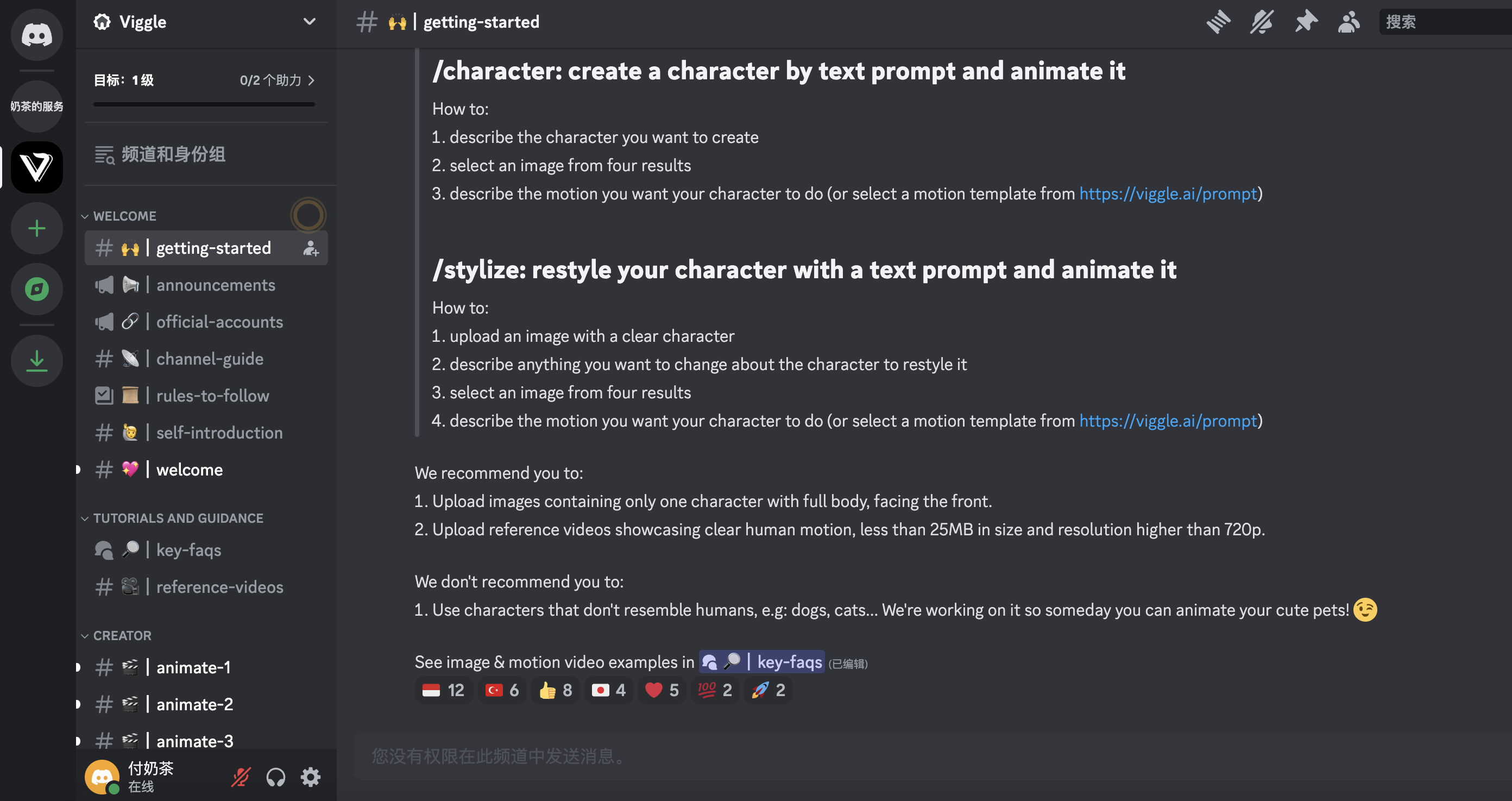Click invite icon beside getting-started channel
This screenshot has height=801, width=1512.
click(x=311, y=248)
